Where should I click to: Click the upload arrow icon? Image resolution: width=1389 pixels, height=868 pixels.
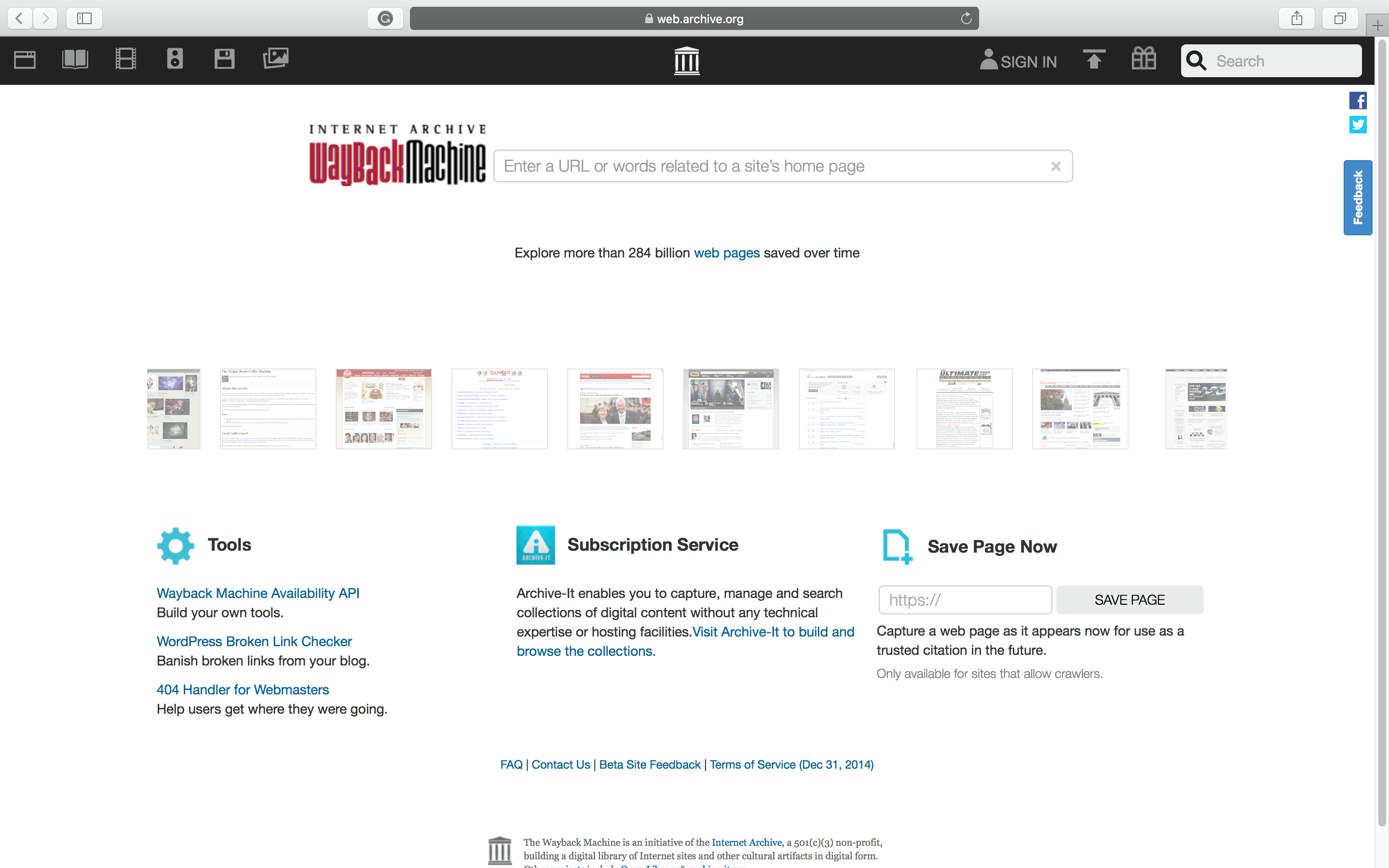click(1093, 59)
